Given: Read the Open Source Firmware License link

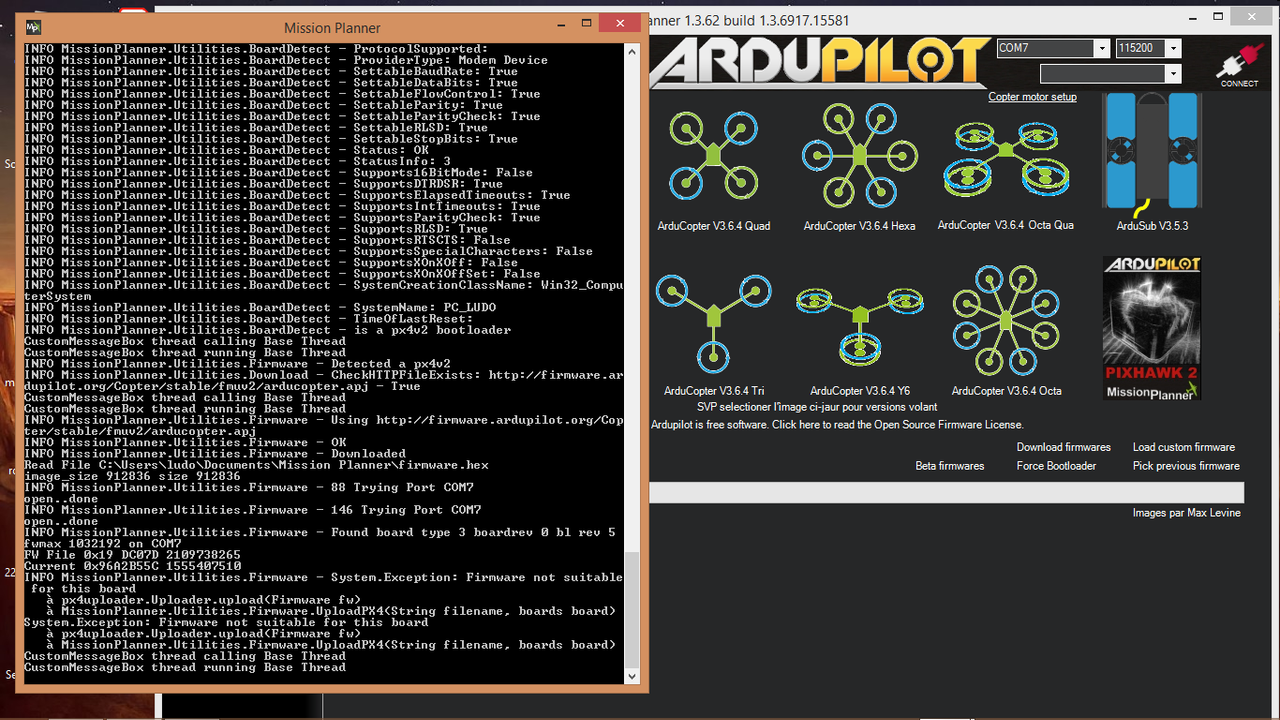Looking at the screenshot, I should tap(837, 425).
